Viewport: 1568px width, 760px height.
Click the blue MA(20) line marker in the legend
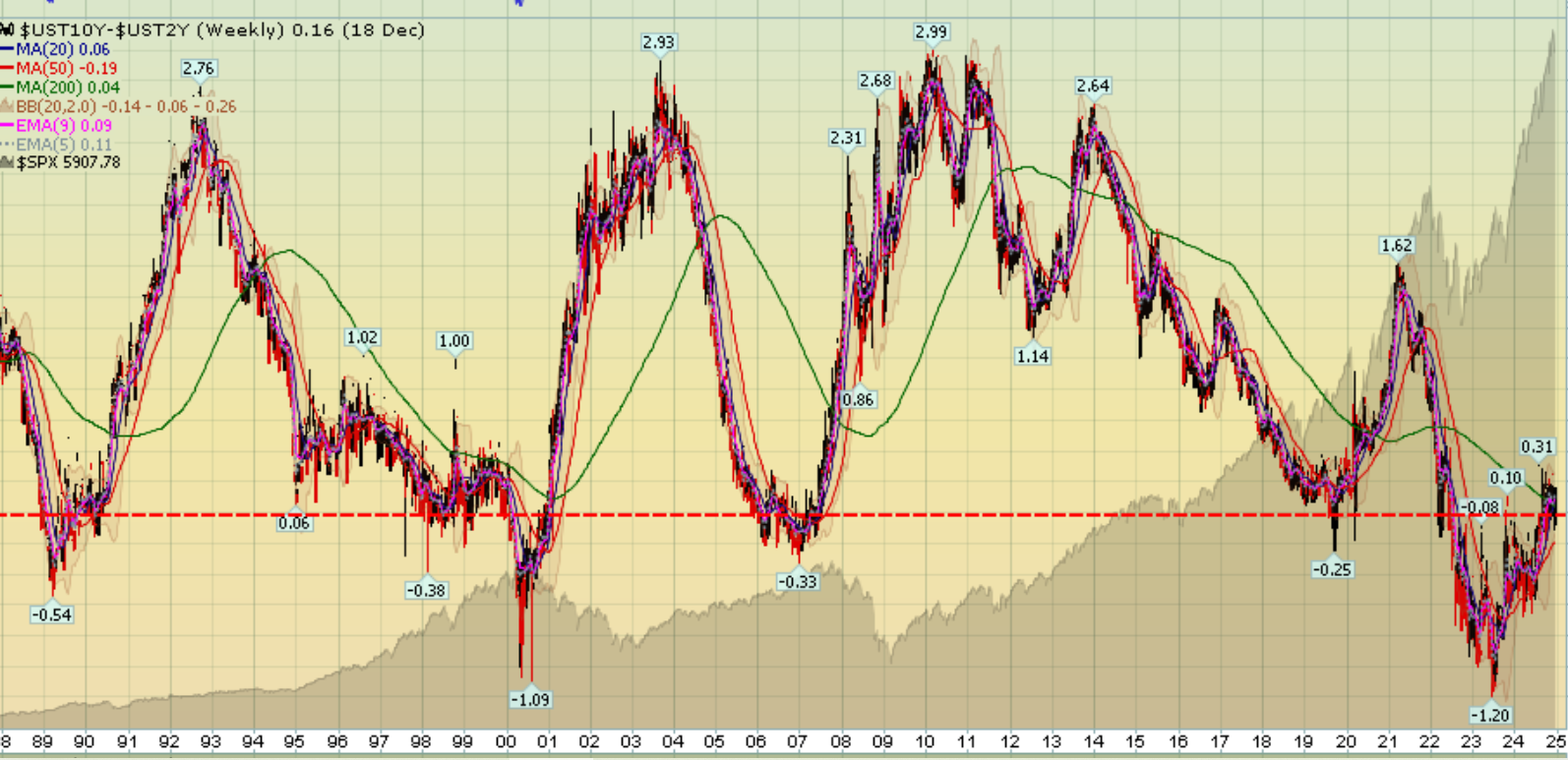(8, 49)
